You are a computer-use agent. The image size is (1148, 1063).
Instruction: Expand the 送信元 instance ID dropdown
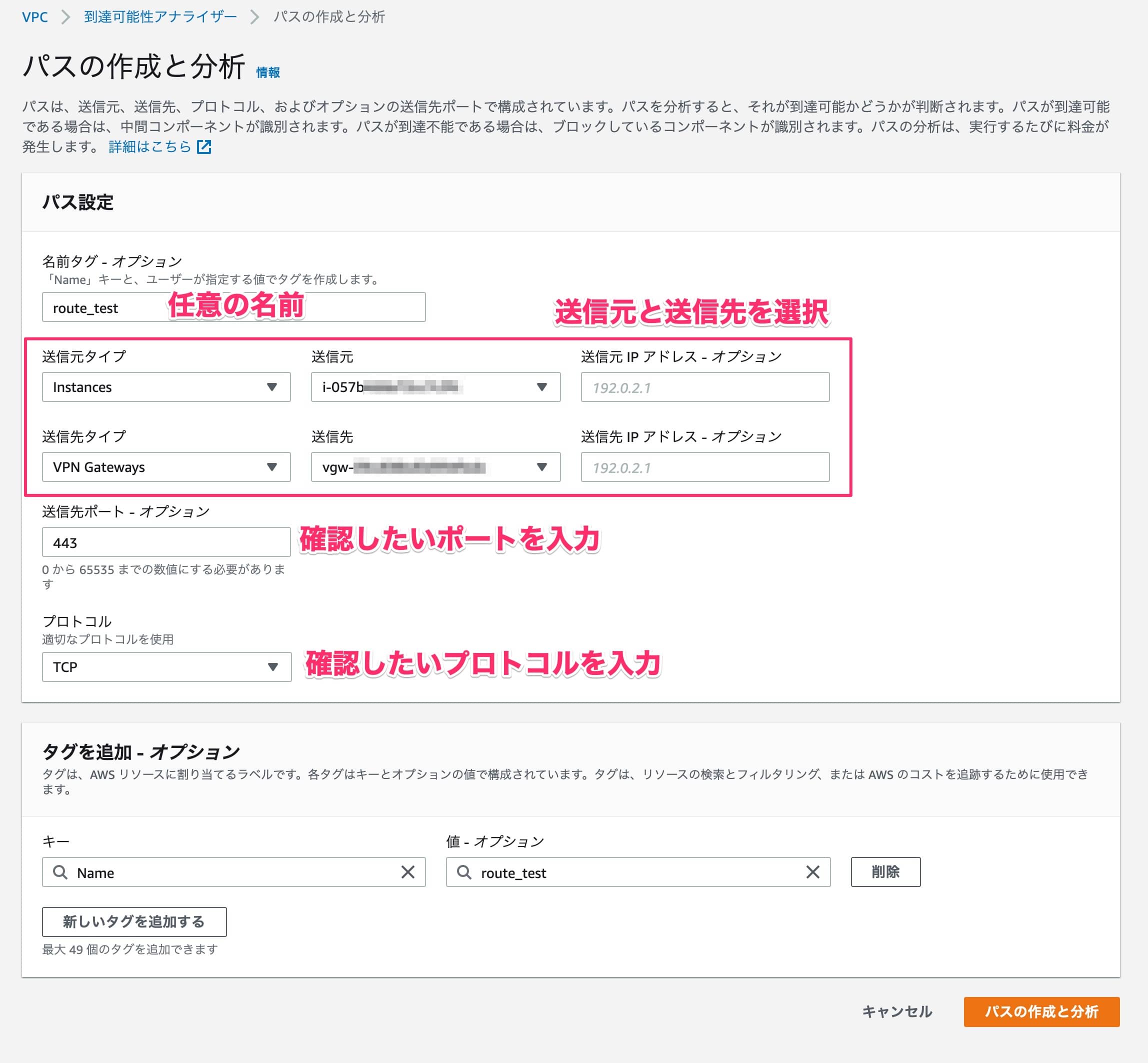coord(435,387)
